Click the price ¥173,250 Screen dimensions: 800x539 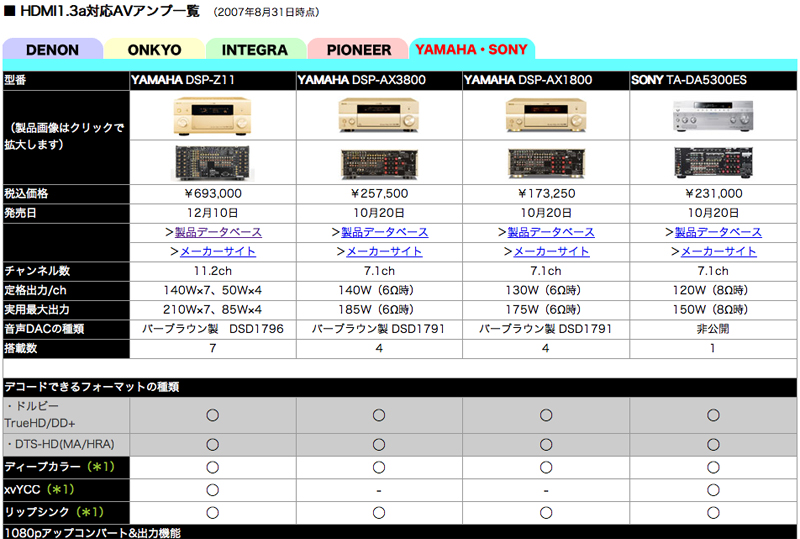[x=546, y=193]
